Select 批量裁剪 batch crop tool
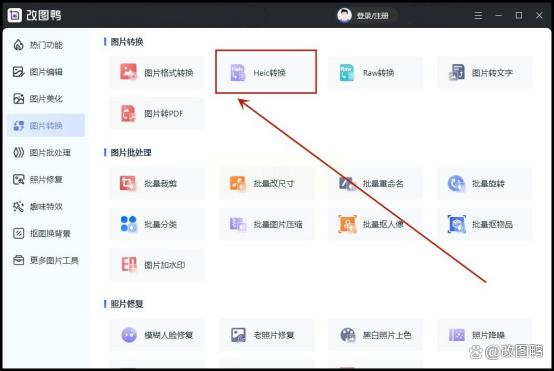The height and width of the screenshot is (371, 554). coord(157,183)
